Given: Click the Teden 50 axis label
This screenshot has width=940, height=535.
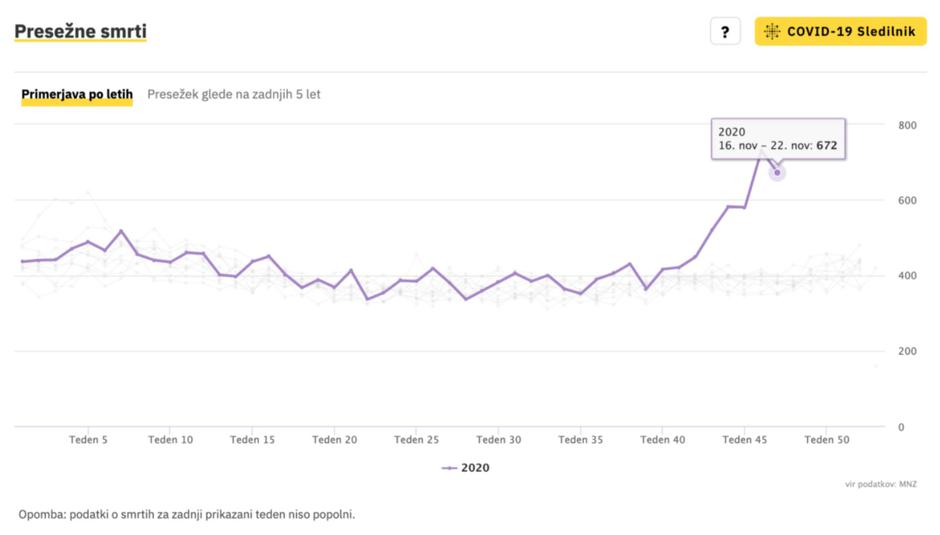Looking at the screenshot, I should [x=826, y=439].
